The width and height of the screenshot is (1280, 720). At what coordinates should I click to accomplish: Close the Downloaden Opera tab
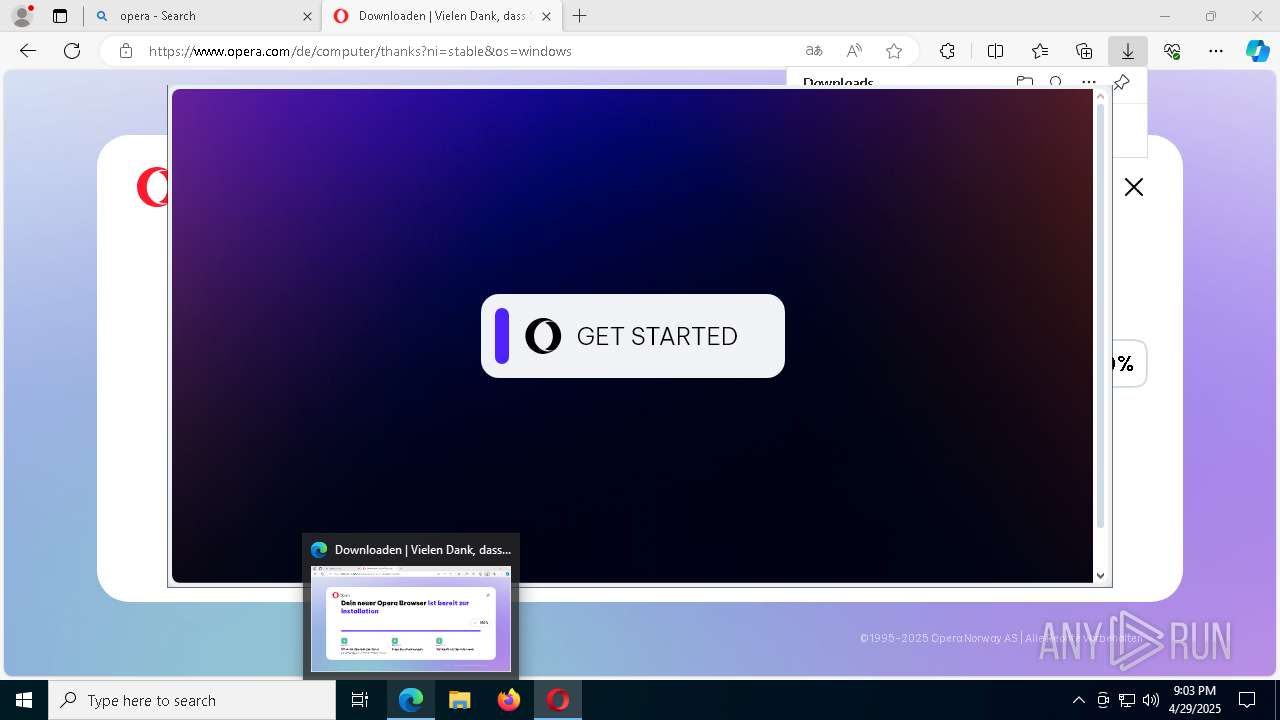546,16
